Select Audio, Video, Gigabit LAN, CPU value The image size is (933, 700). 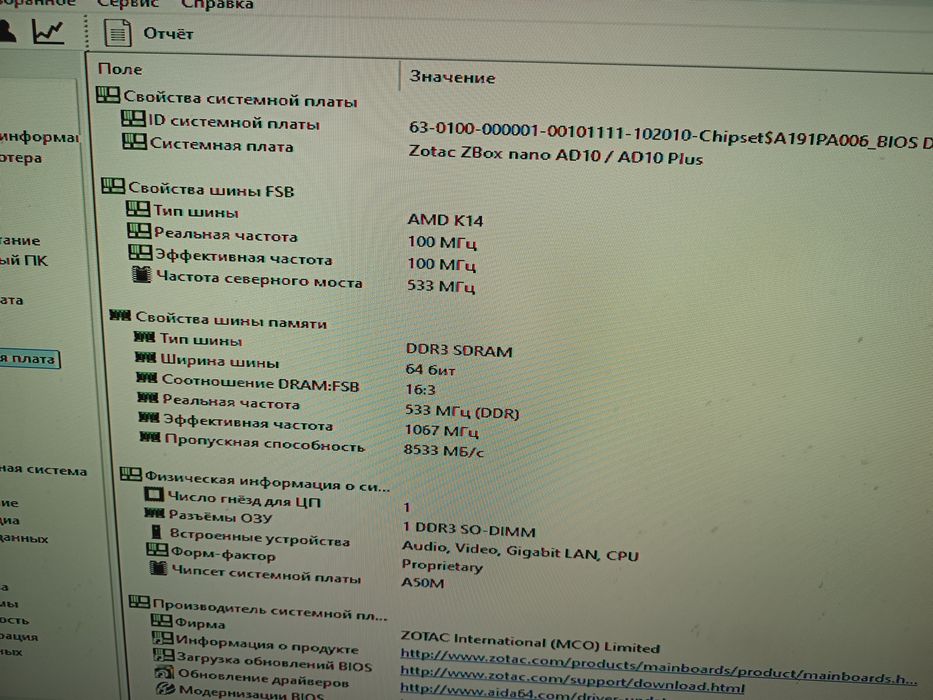pos(520,551)
